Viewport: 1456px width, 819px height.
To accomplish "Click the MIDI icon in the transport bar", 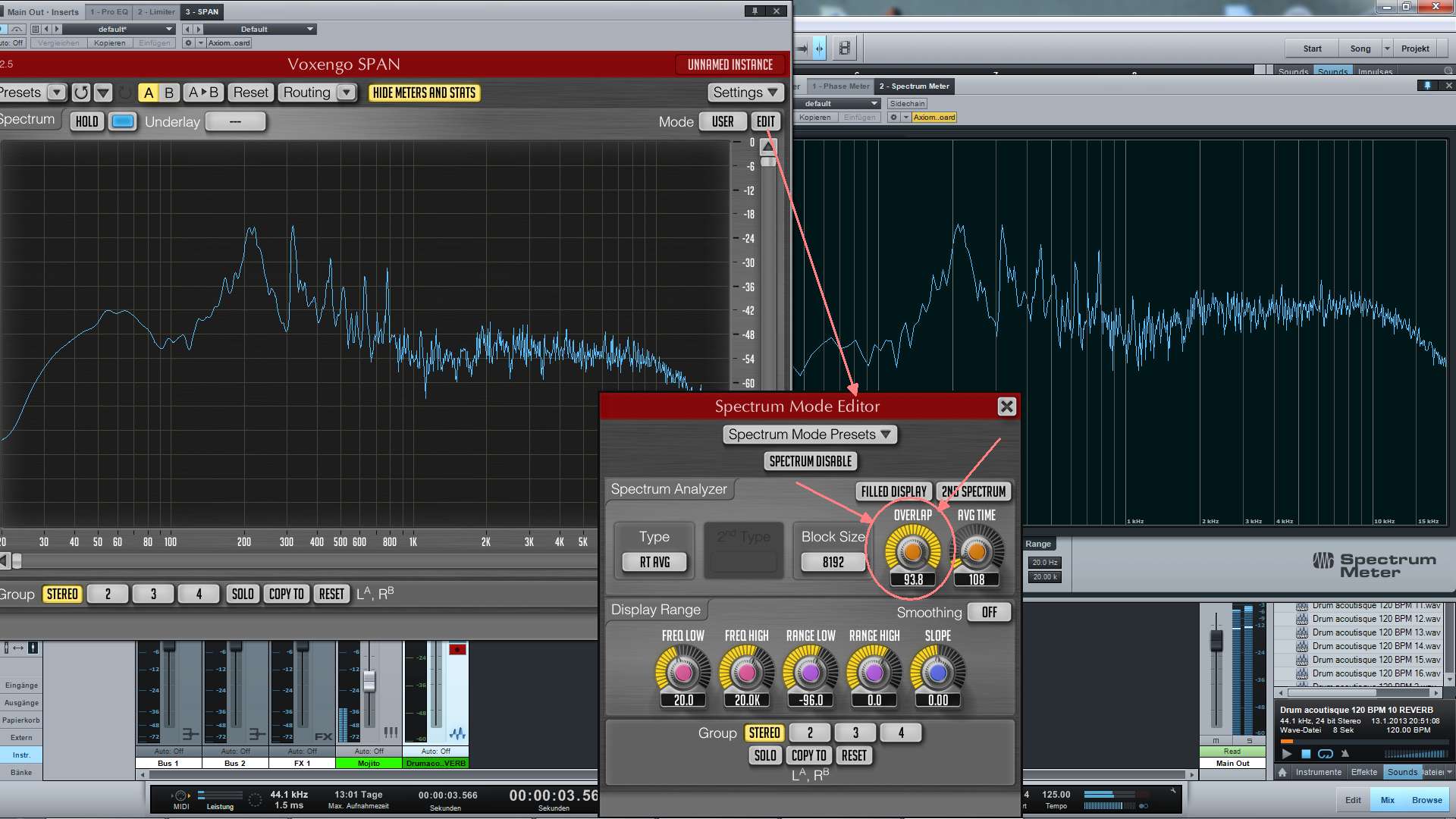I will coord(180,795).
